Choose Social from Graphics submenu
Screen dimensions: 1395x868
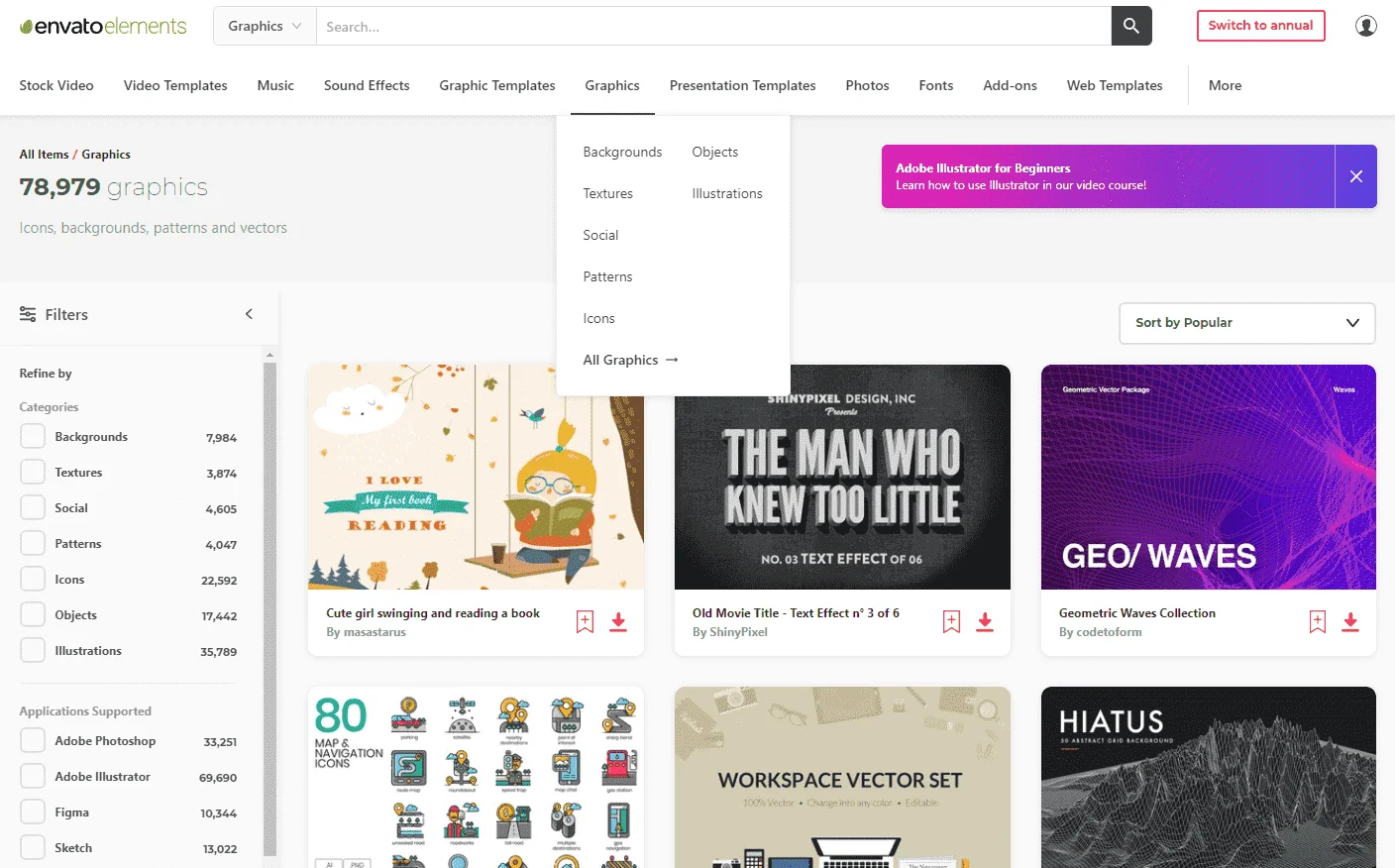(600, 235)
